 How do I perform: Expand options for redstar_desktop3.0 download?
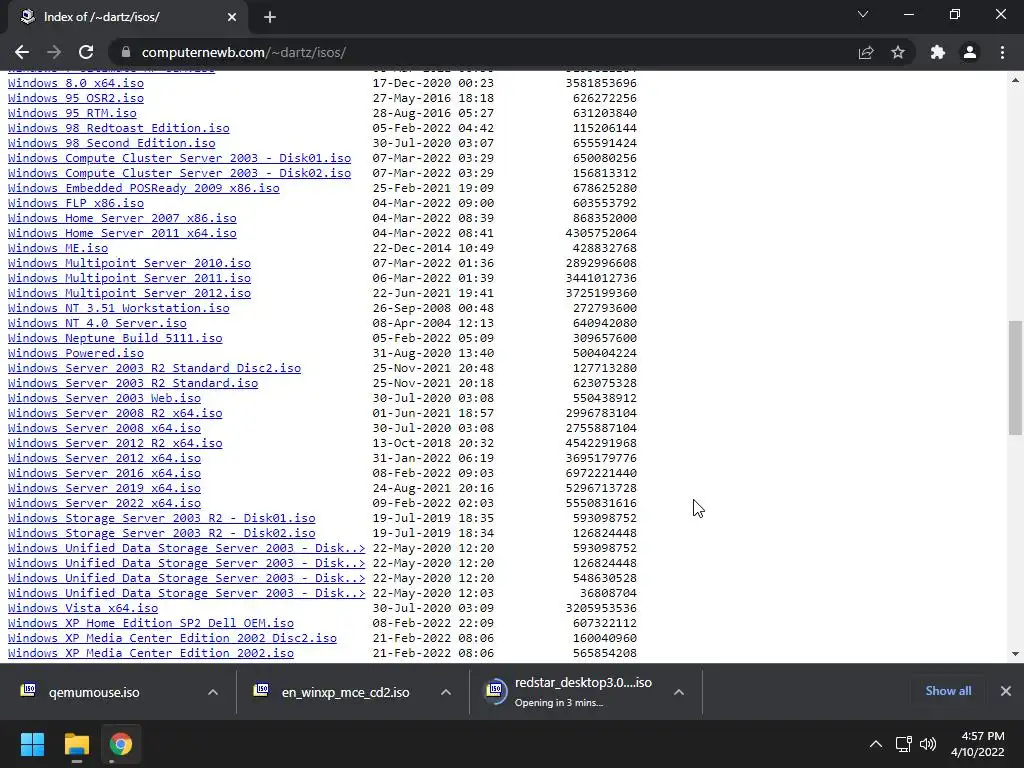point(679,692)
